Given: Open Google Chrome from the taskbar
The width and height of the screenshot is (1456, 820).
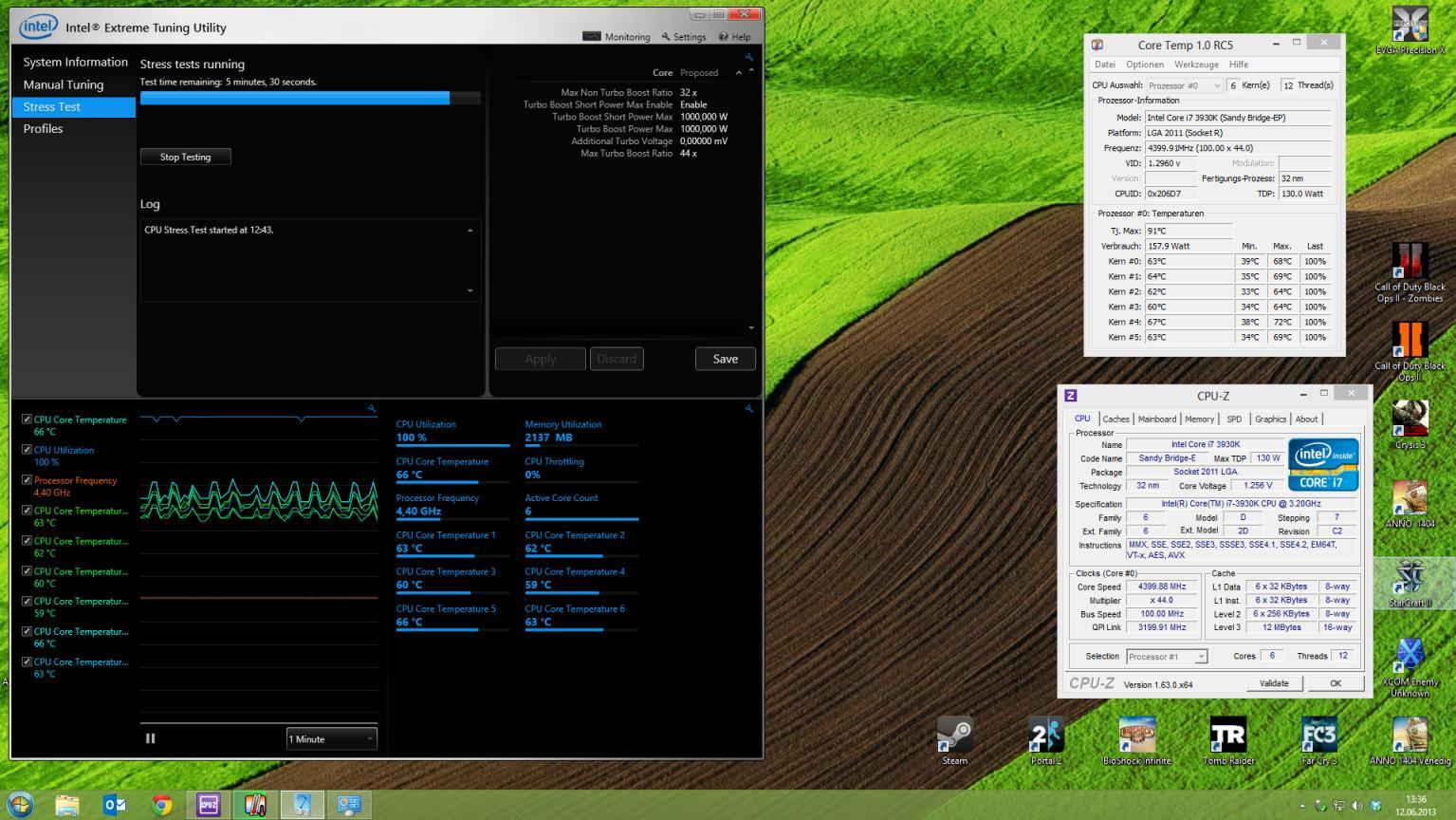Looking at the screenshot, I should [x=162, y=805].
